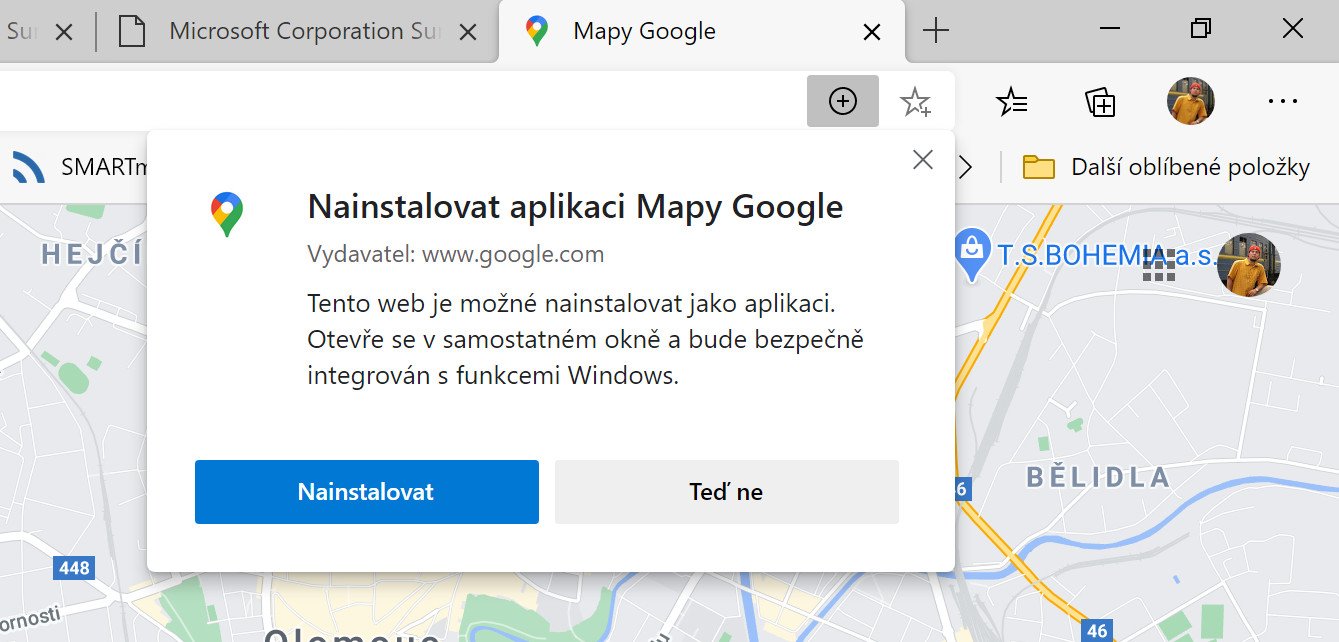Click the install app plus icon in address bar

point(843,101)
